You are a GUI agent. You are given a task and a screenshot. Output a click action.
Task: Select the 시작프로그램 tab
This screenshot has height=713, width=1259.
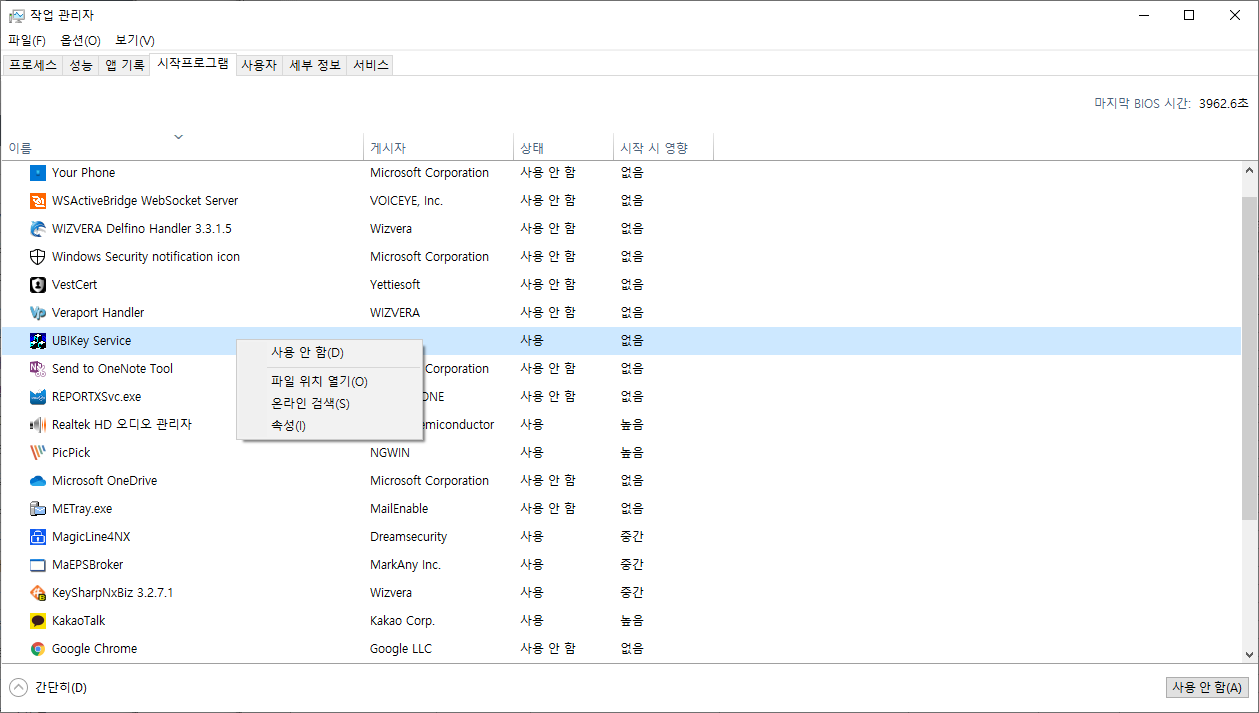coord(193,64)
